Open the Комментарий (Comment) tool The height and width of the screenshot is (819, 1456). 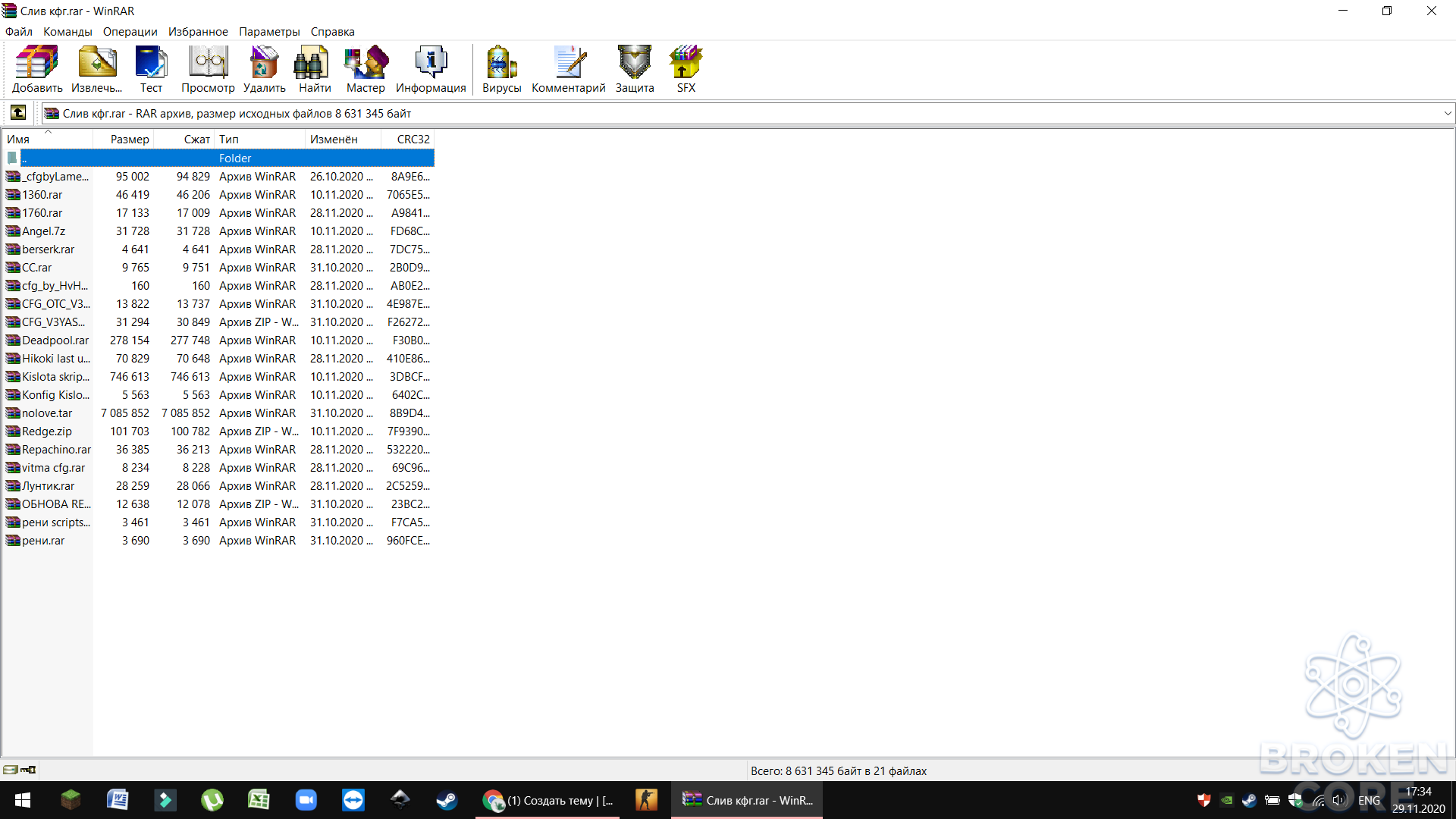pyautogui.click(x=569, y=69)
